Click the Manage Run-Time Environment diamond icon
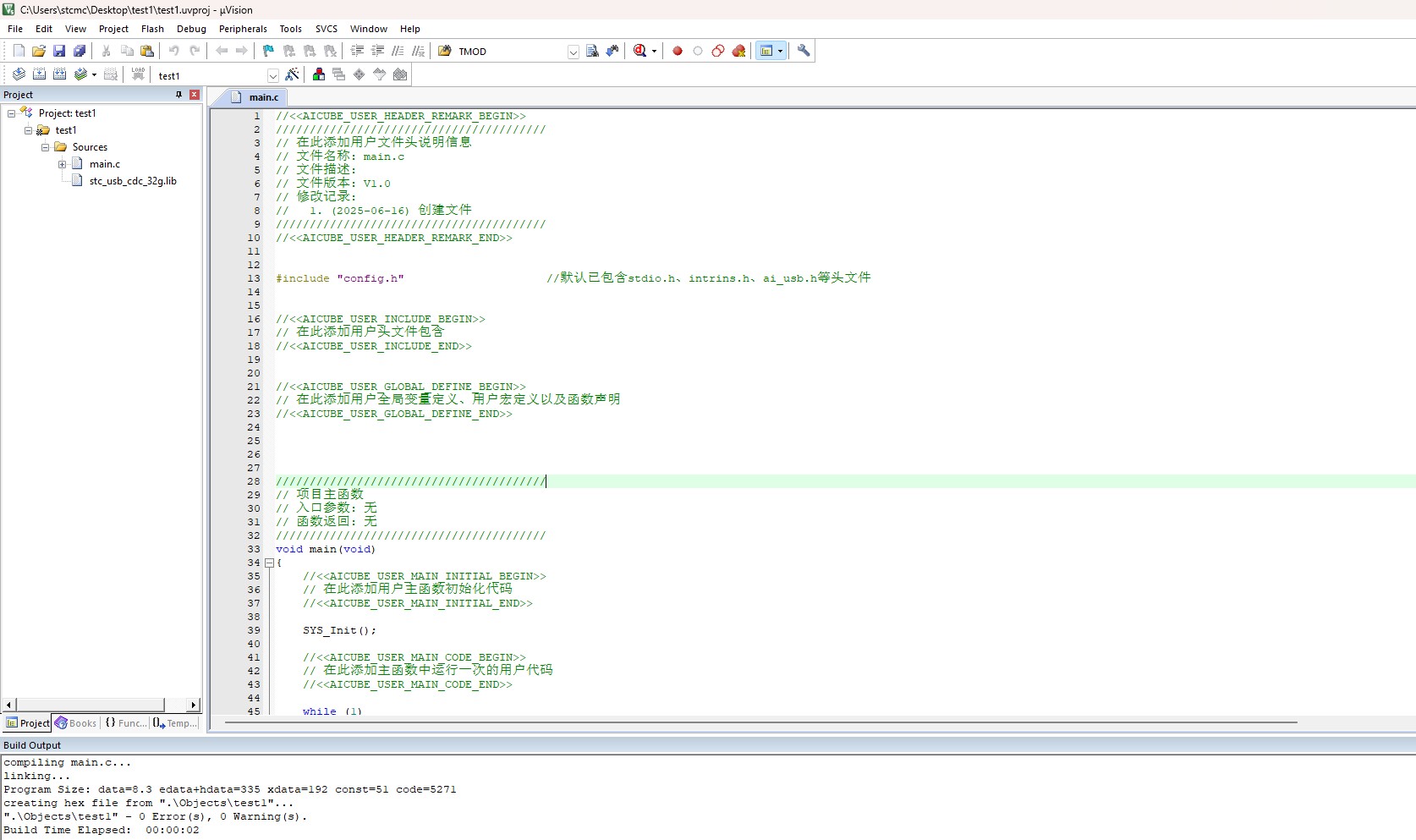 [359, 74]
